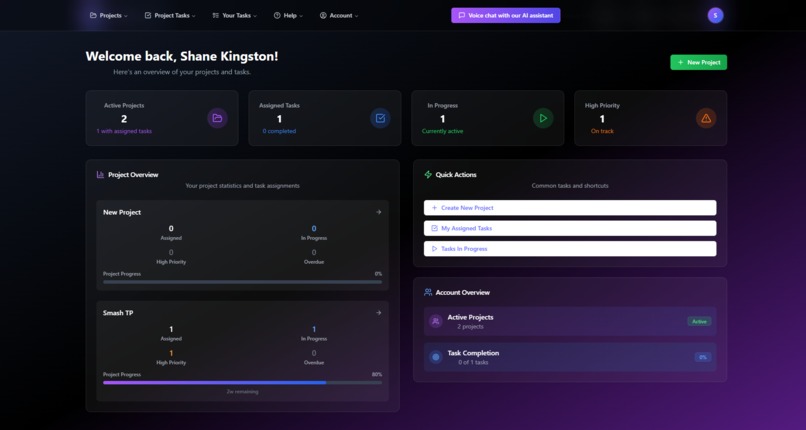Click the user circle icon beside Account
The height and width of the screenshot is (430, 806).
point(323,15)
